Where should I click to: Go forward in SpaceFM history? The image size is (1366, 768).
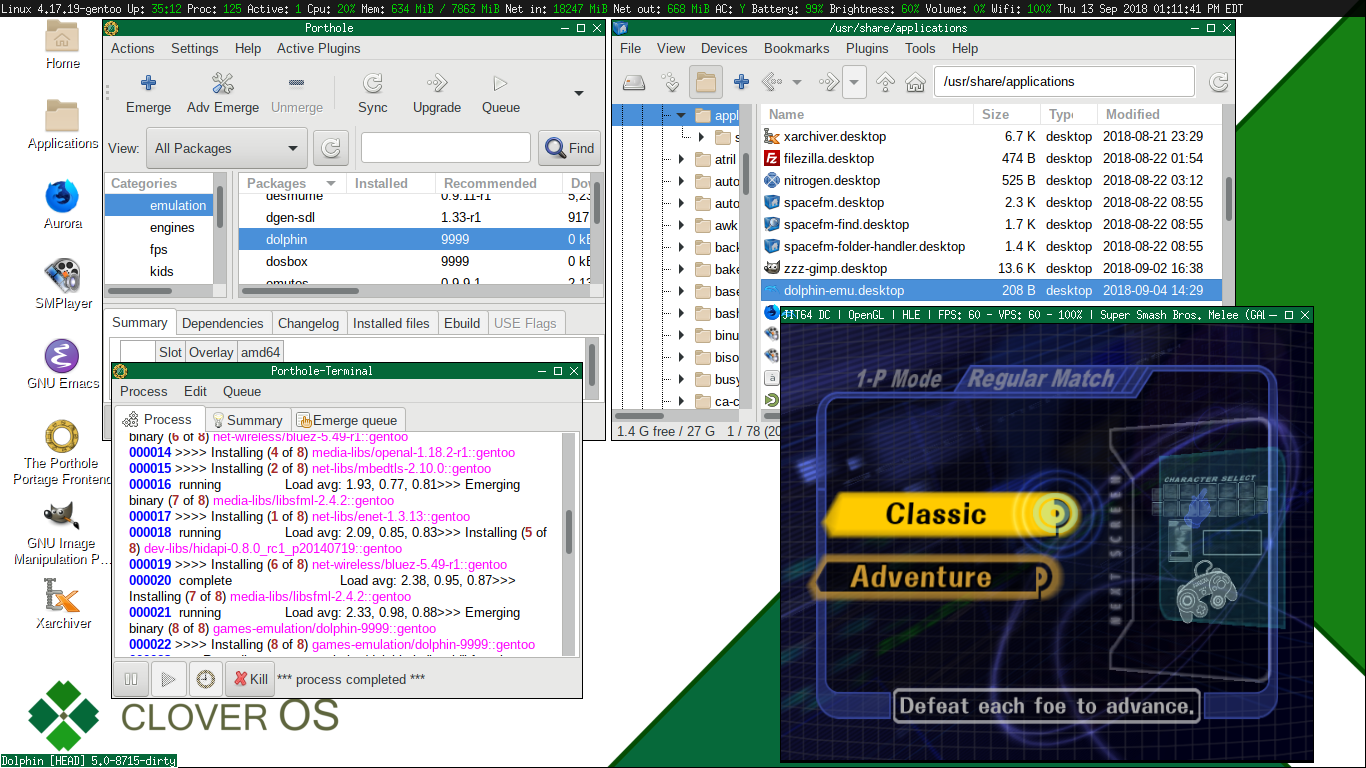(x=828, y=82)
